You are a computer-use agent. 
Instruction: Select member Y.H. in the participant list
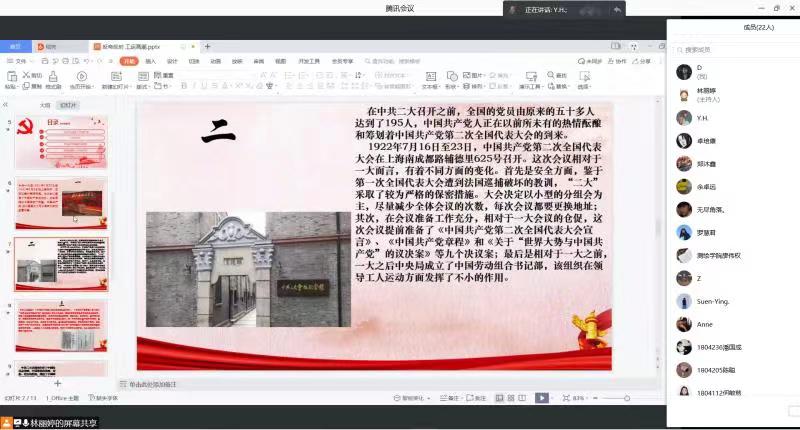click(703, 117)
